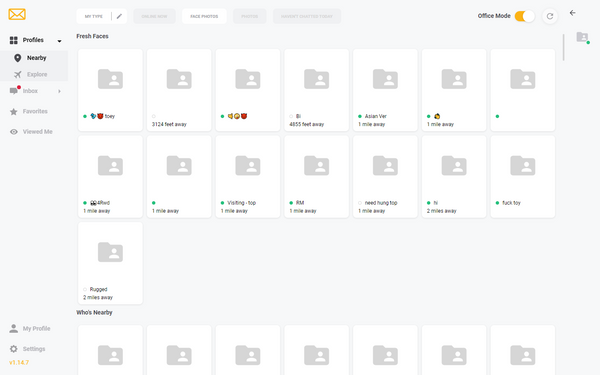
Task: Click the pencil edit icon beside My Type
Action: click(x=119, y=16)
